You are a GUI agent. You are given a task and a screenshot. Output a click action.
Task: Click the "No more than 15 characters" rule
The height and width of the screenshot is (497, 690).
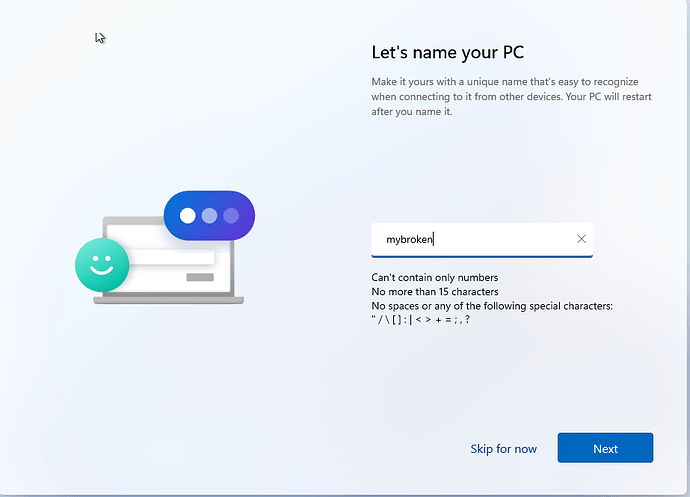[434, 292]
